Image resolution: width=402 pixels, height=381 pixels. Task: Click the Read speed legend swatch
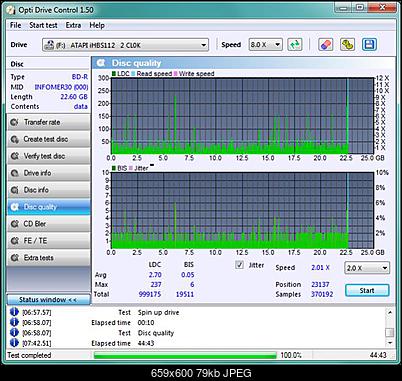pos(133,74)
